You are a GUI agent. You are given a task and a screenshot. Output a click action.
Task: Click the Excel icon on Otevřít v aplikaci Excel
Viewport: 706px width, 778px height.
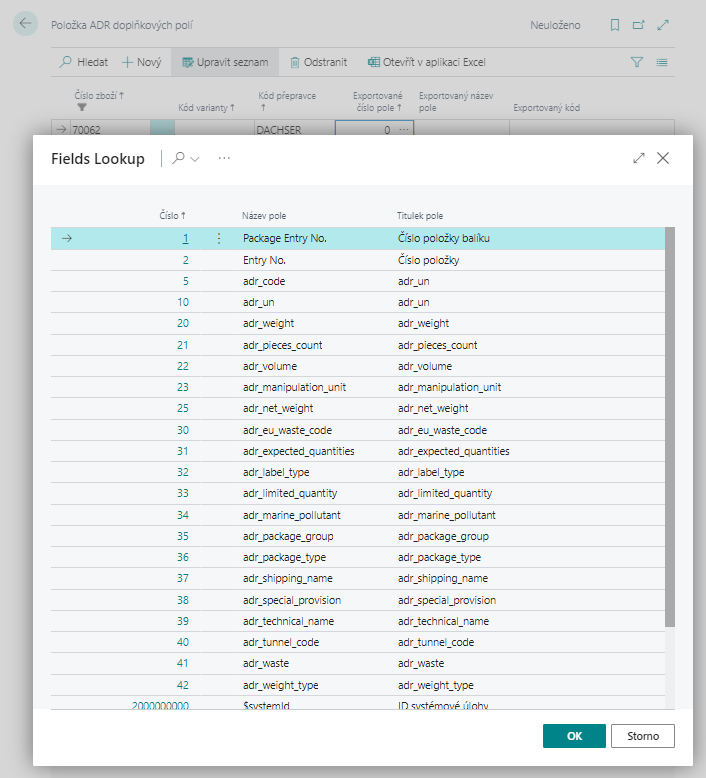coord(373,62)
